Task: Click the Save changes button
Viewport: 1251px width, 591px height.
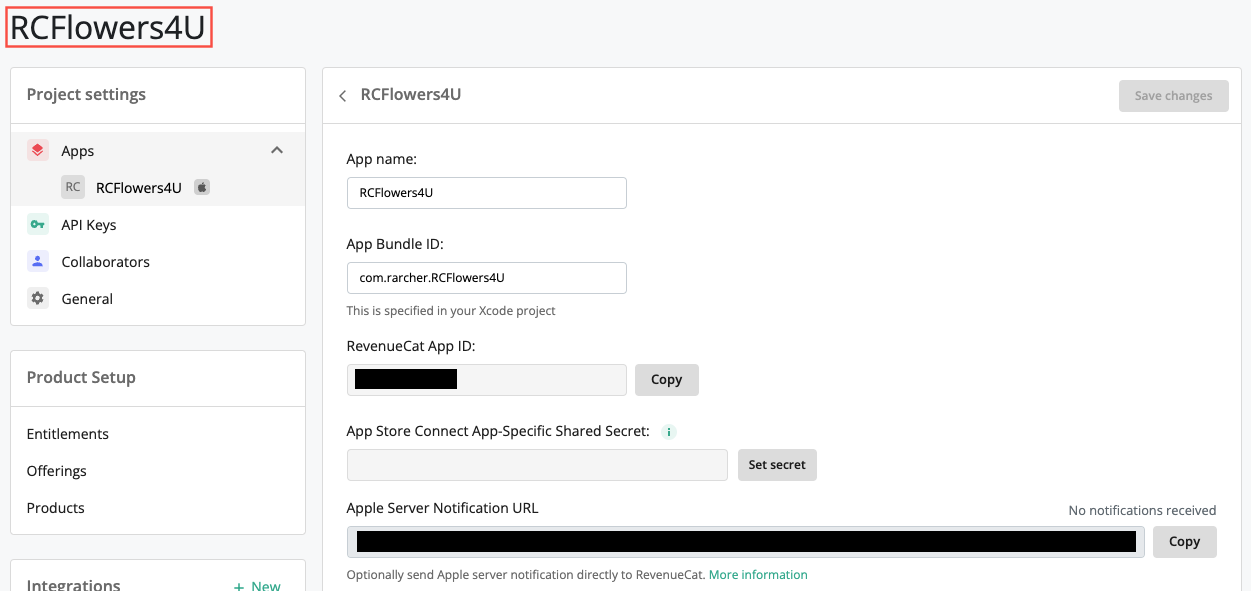Action: pyautogui.click(x=1174, y=96)
